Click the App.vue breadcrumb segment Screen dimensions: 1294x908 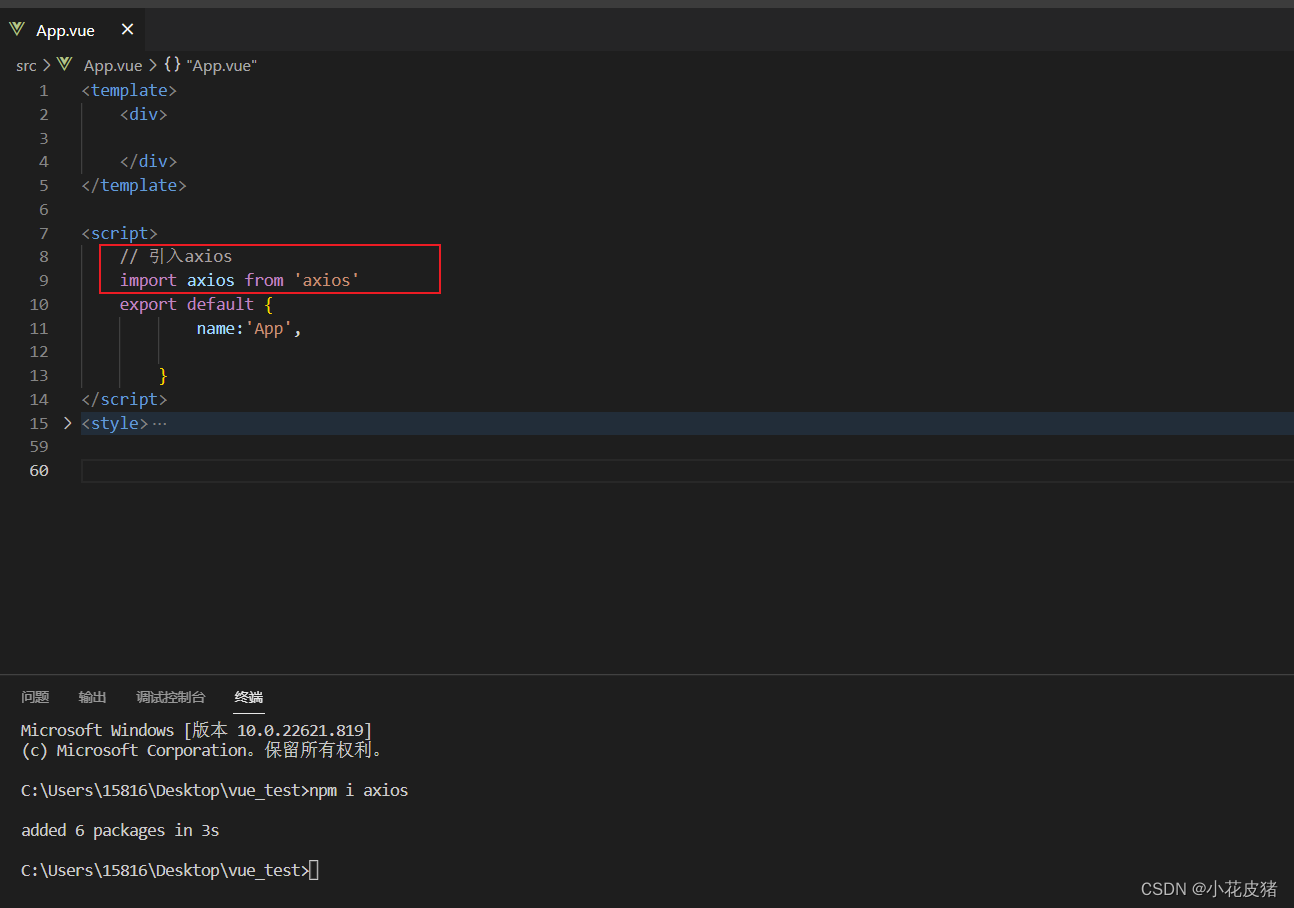pos(113,65)
